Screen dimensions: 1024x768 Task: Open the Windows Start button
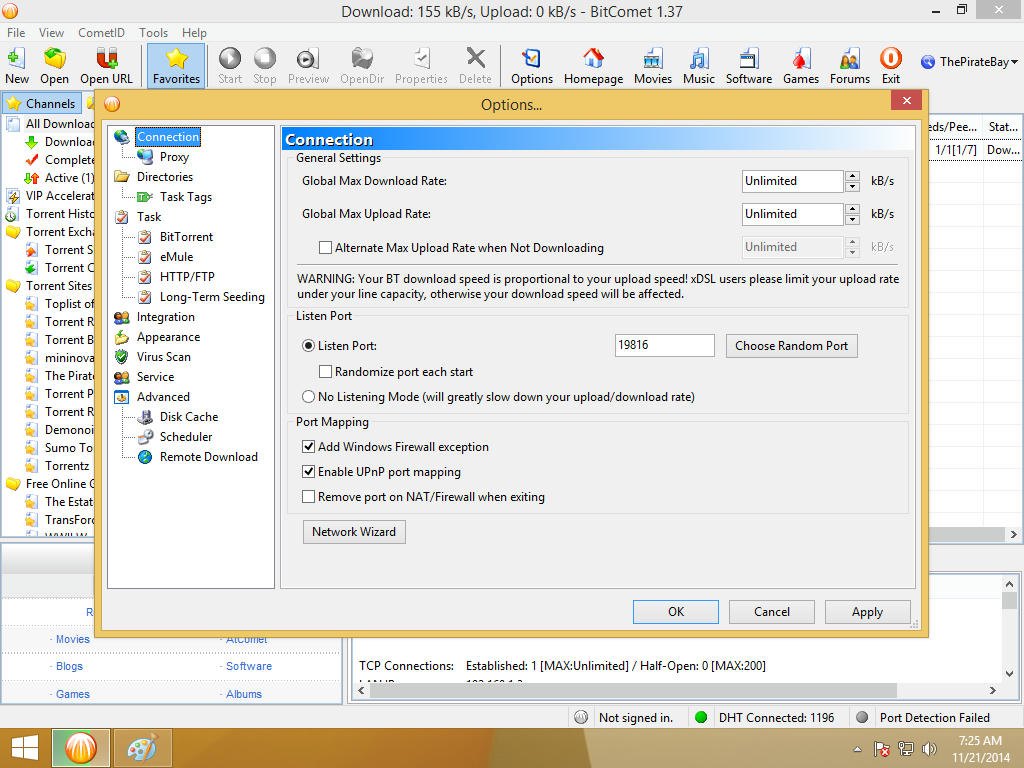coord(24,748)
